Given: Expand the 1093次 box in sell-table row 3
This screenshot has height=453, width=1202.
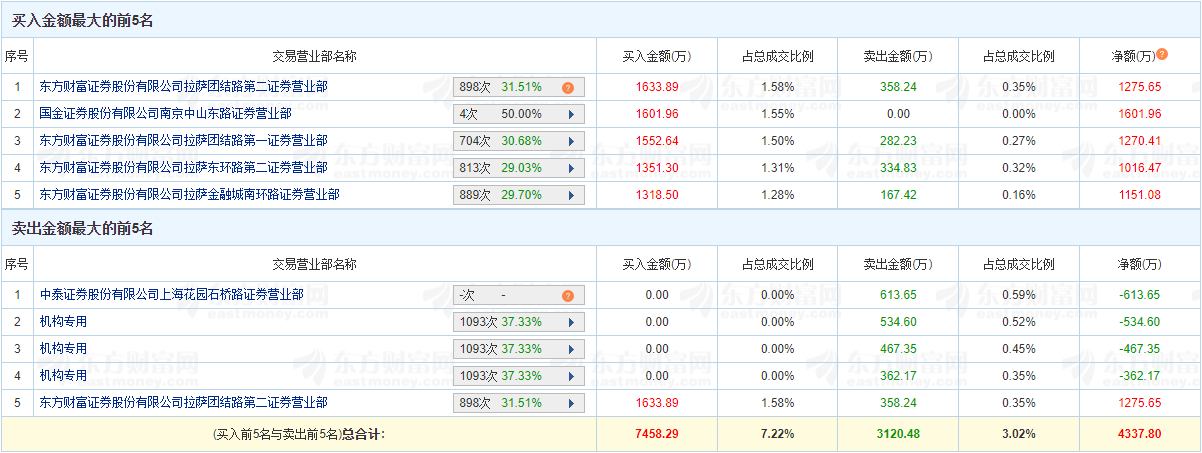Looking at the screenshot, I should [x=571, y=349].
